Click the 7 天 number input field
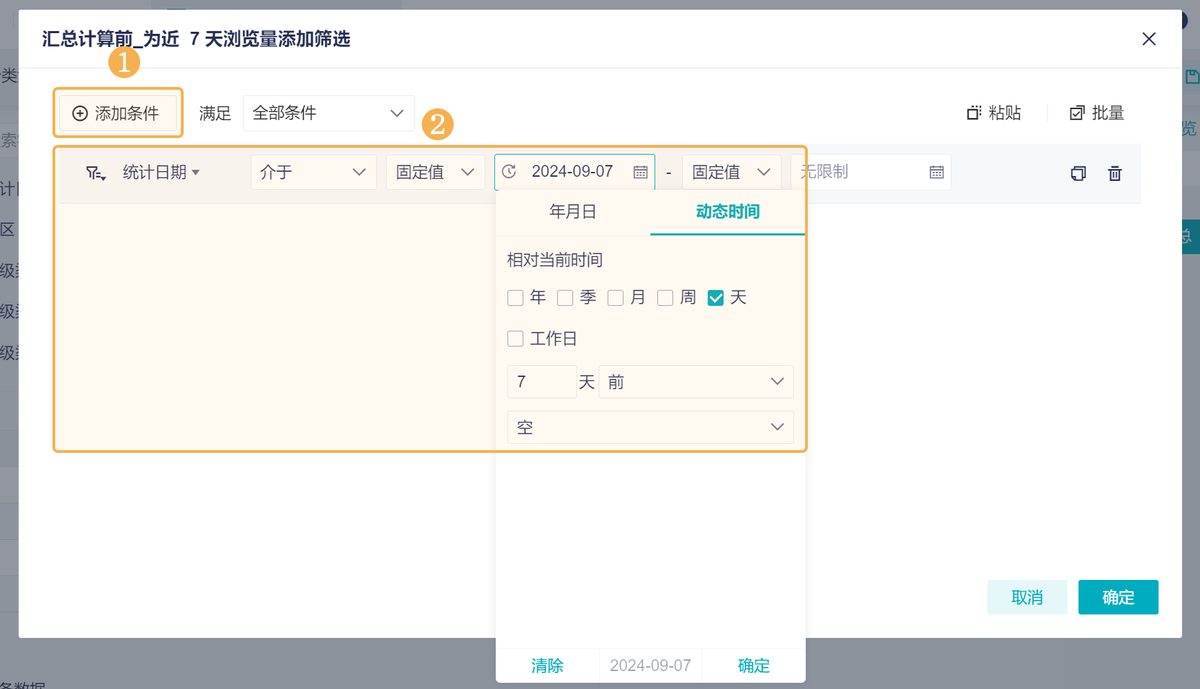1200x689 pixels. tap(541, 381)
